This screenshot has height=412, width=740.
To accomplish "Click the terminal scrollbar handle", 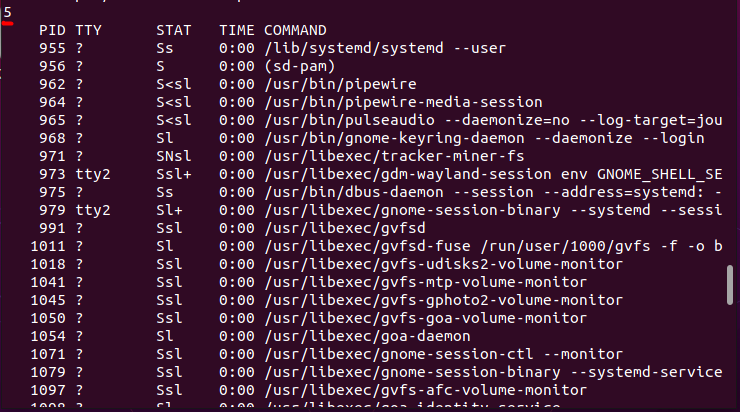I will pos(730,285).
